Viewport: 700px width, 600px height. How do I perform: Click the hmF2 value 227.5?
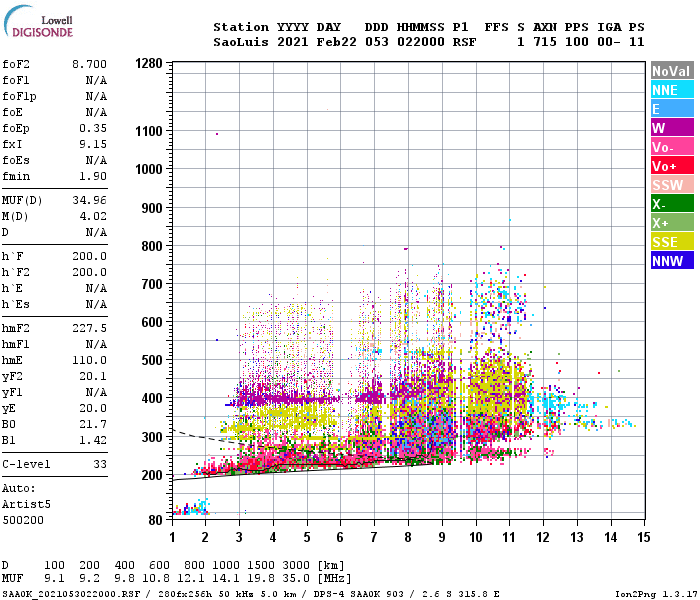(x=90, y=328)
